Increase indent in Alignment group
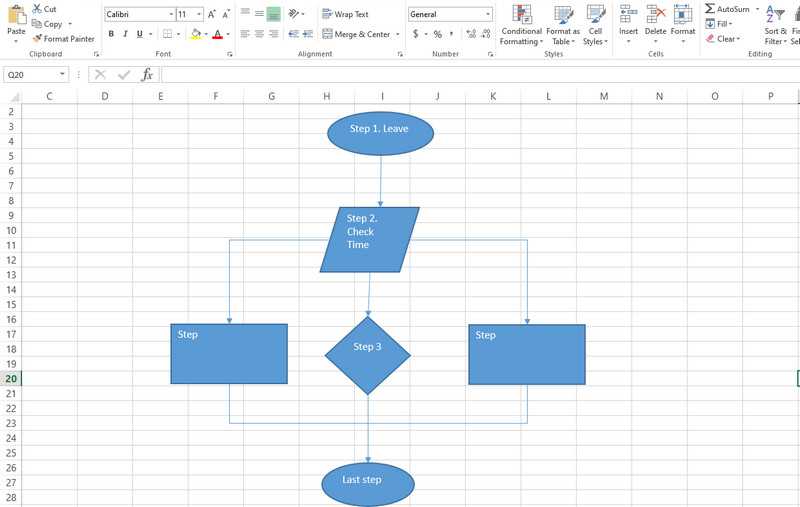The height and width of the screenshot is (507, 800). (x=308, y=34)
